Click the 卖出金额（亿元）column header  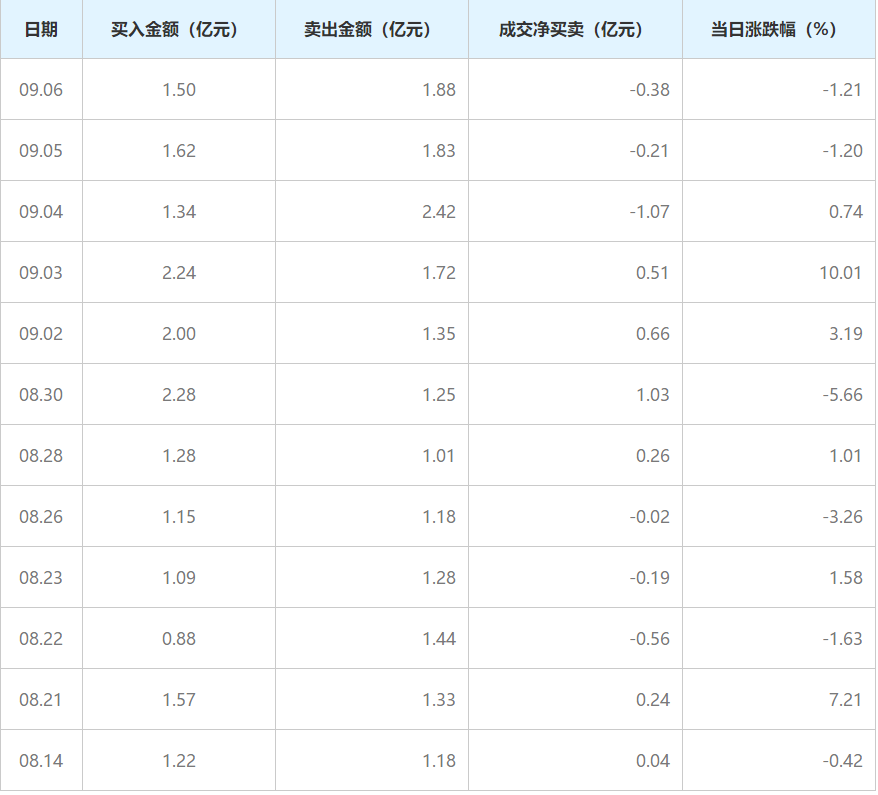point(372,29)
